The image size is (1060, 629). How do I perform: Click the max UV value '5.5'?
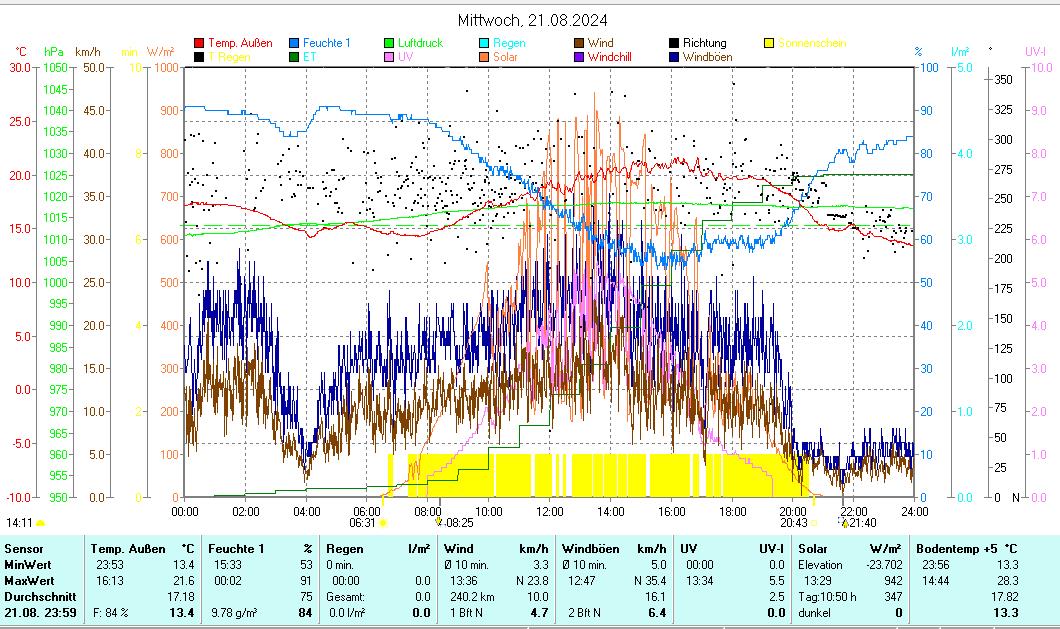[776, 581]
